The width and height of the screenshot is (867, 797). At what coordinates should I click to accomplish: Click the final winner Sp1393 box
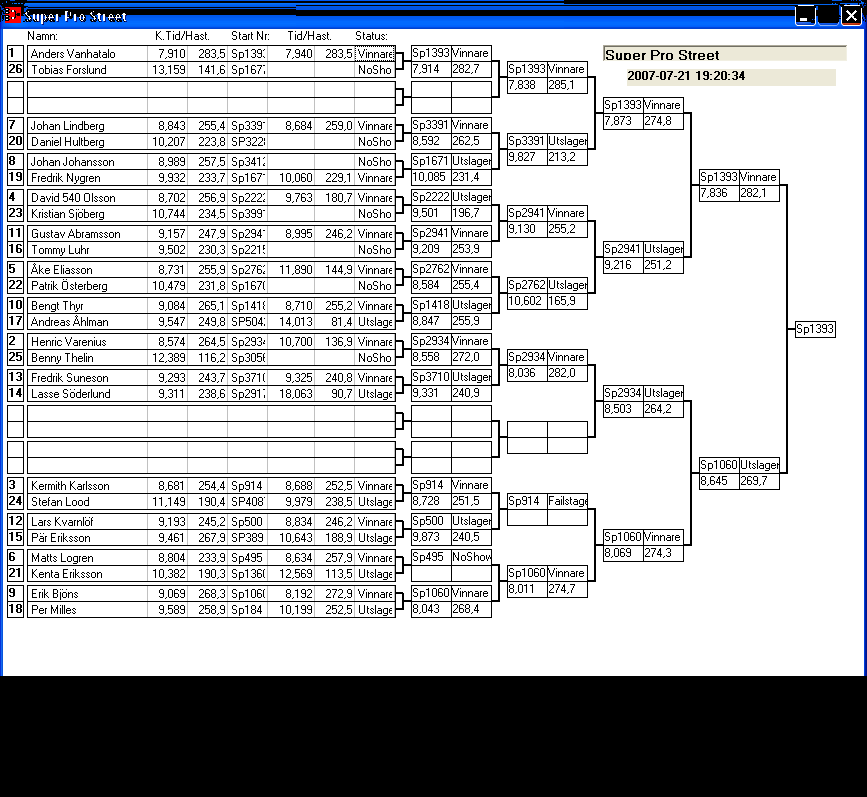815,329
